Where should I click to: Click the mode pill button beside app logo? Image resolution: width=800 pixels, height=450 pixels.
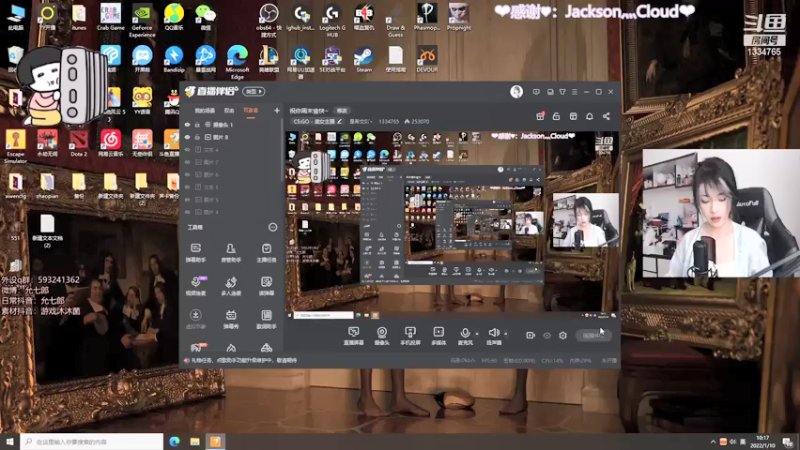(254, 91)
